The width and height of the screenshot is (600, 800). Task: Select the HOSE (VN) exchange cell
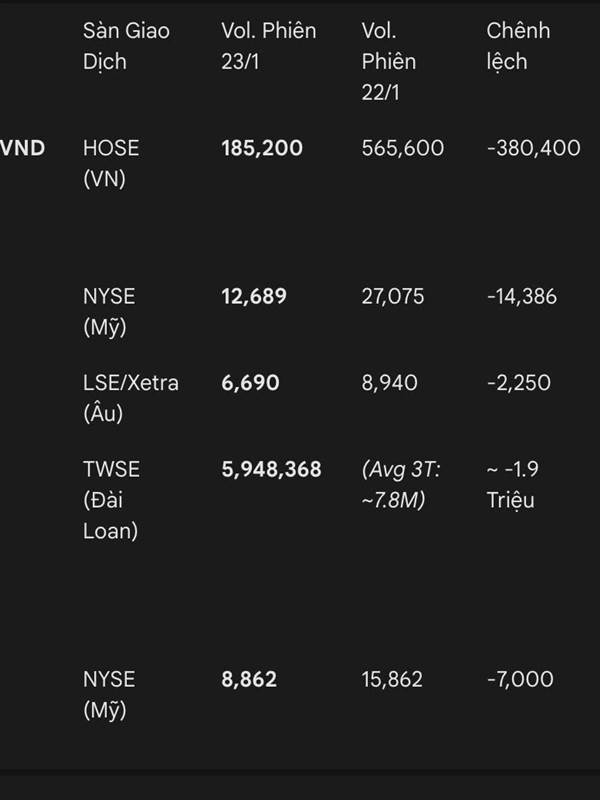111,164
